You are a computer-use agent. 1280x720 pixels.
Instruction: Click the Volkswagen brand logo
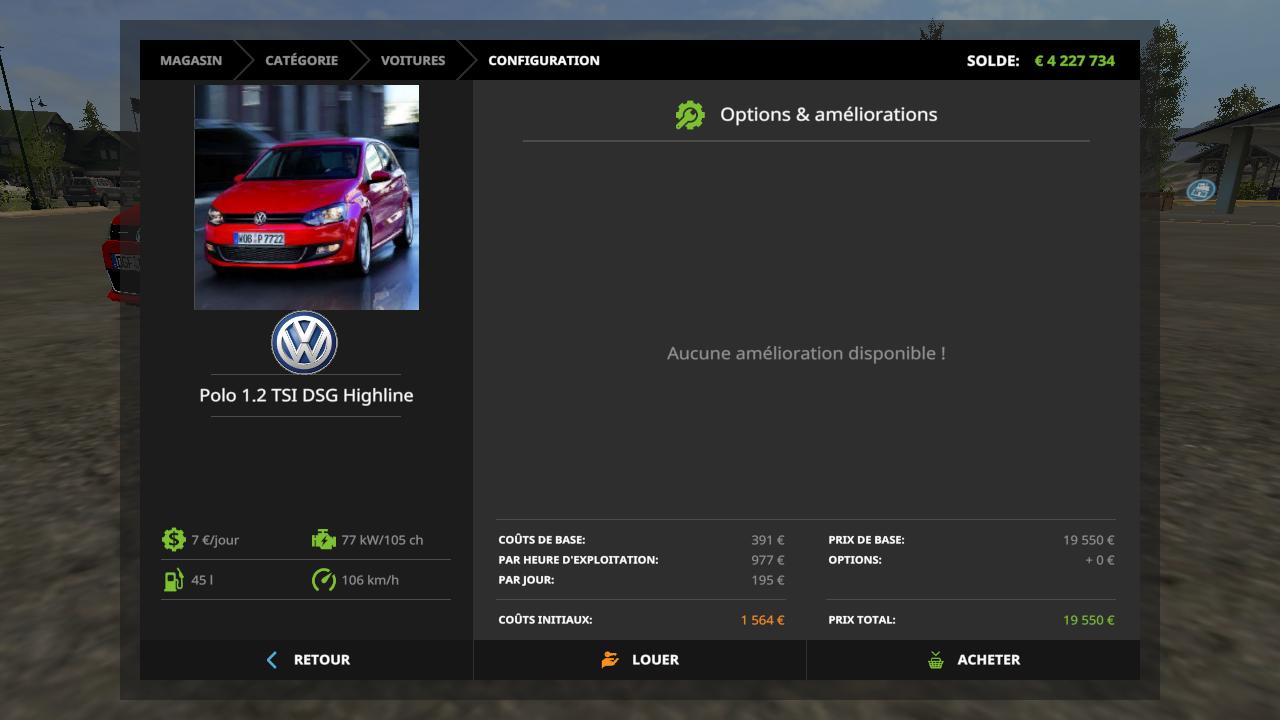click(304, 343)
